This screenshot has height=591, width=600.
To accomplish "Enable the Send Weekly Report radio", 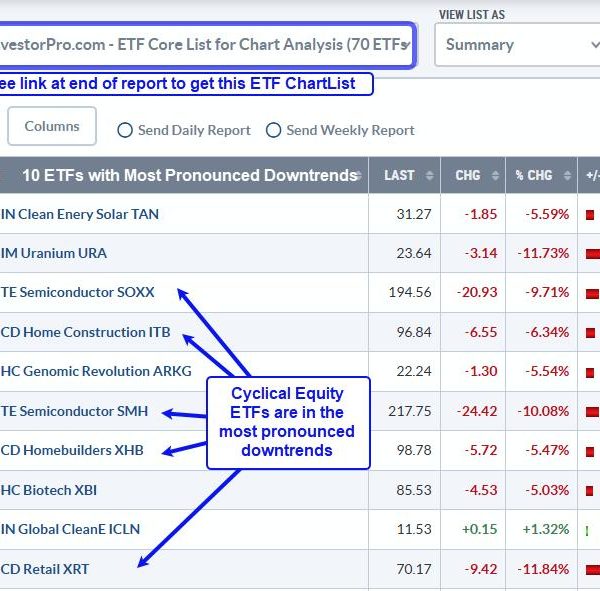I will click(x=273, y=130).
